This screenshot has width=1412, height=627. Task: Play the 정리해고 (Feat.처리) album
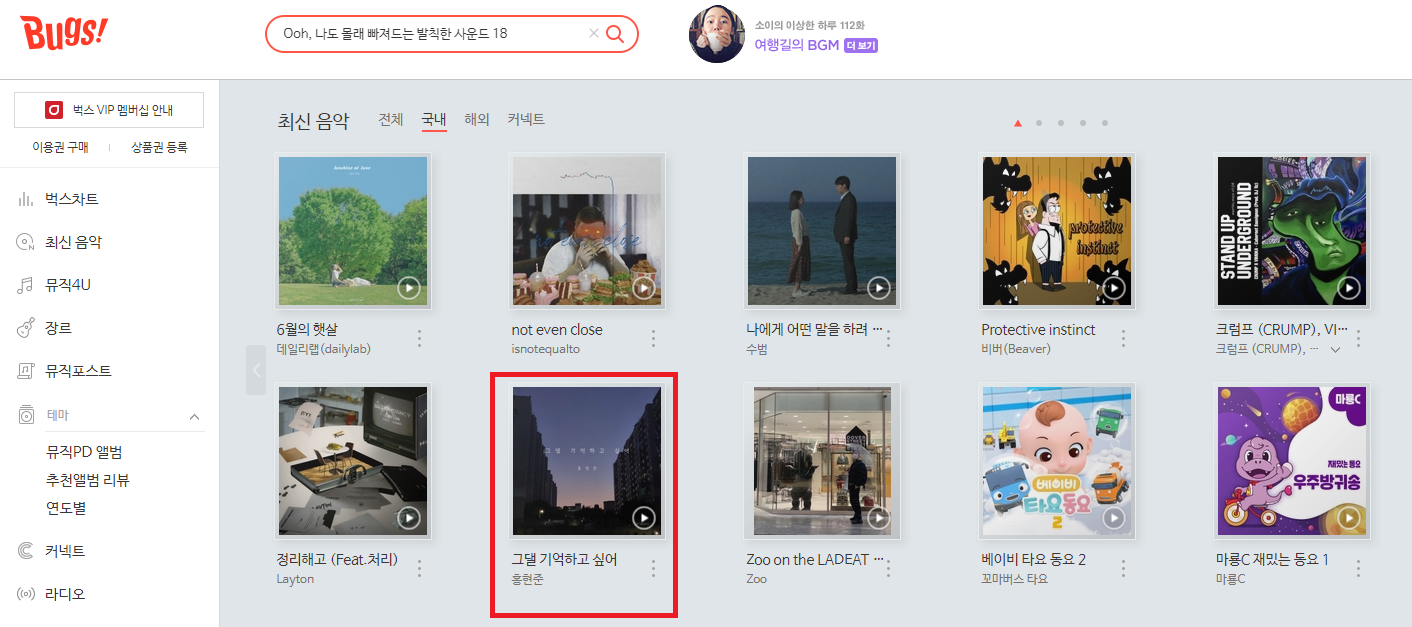(408, 518)
